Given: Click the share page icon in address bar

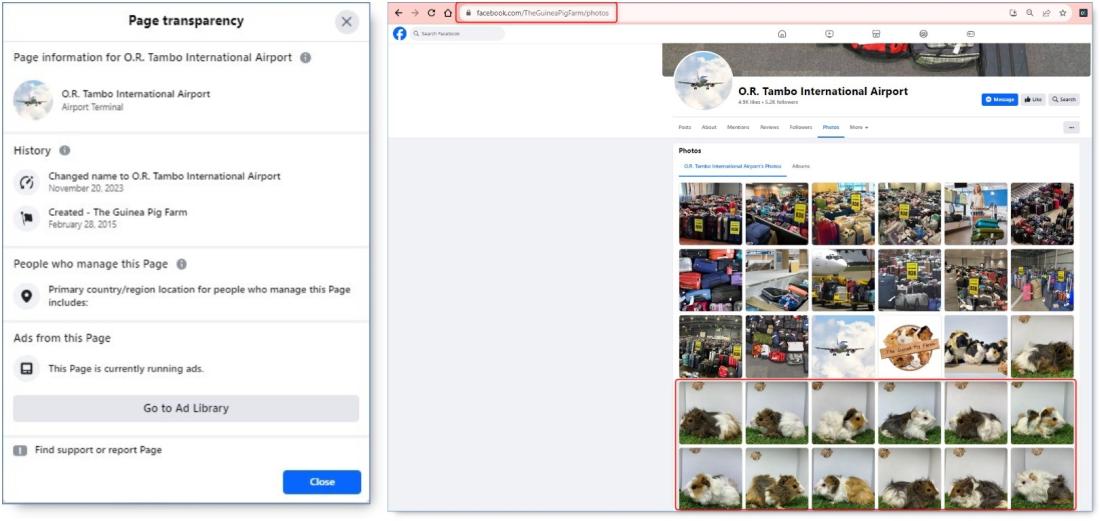Looking at the screenshot, I should pos(1047,13).
